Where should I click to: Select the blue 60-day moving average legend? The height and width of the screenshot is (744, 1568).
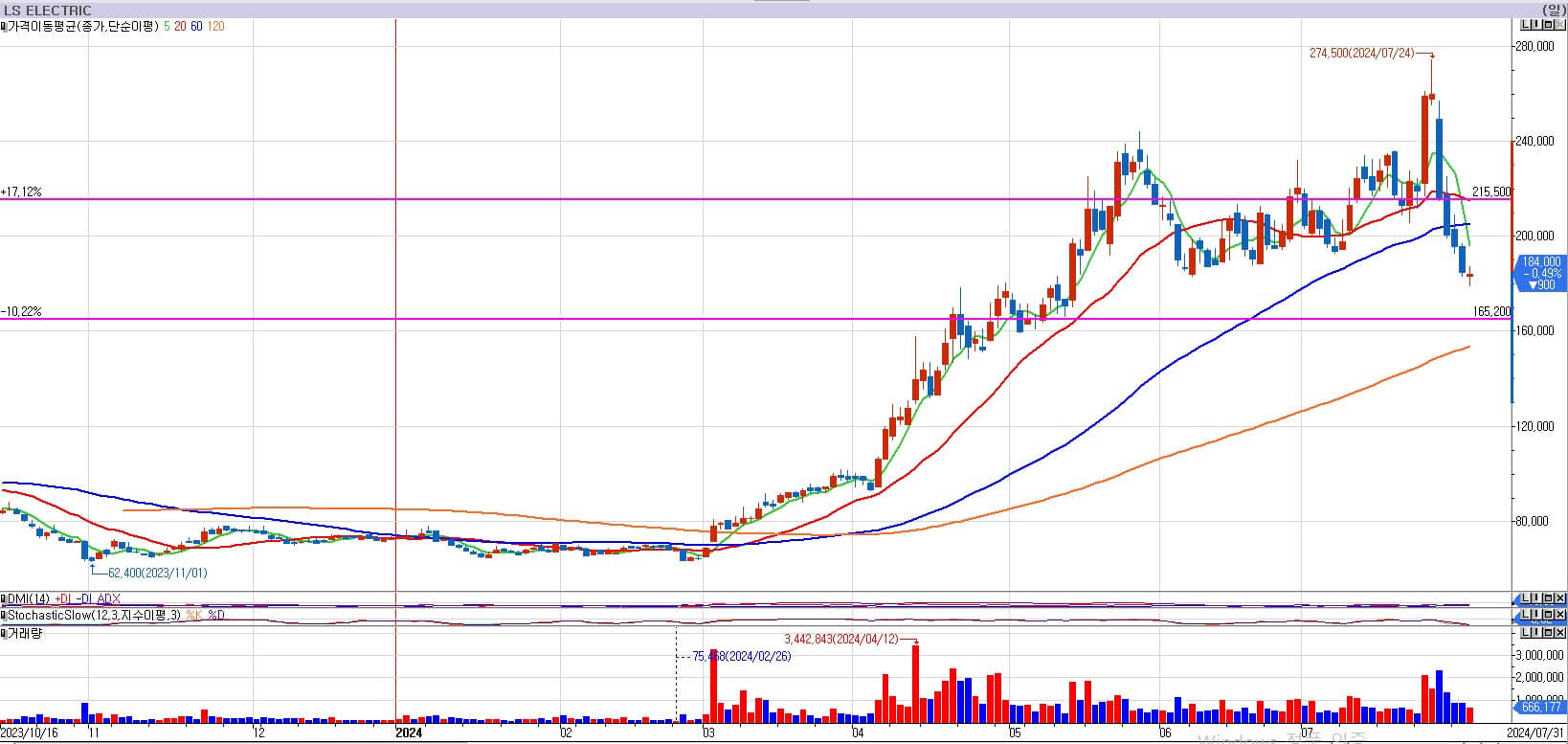tap(196, 26)
